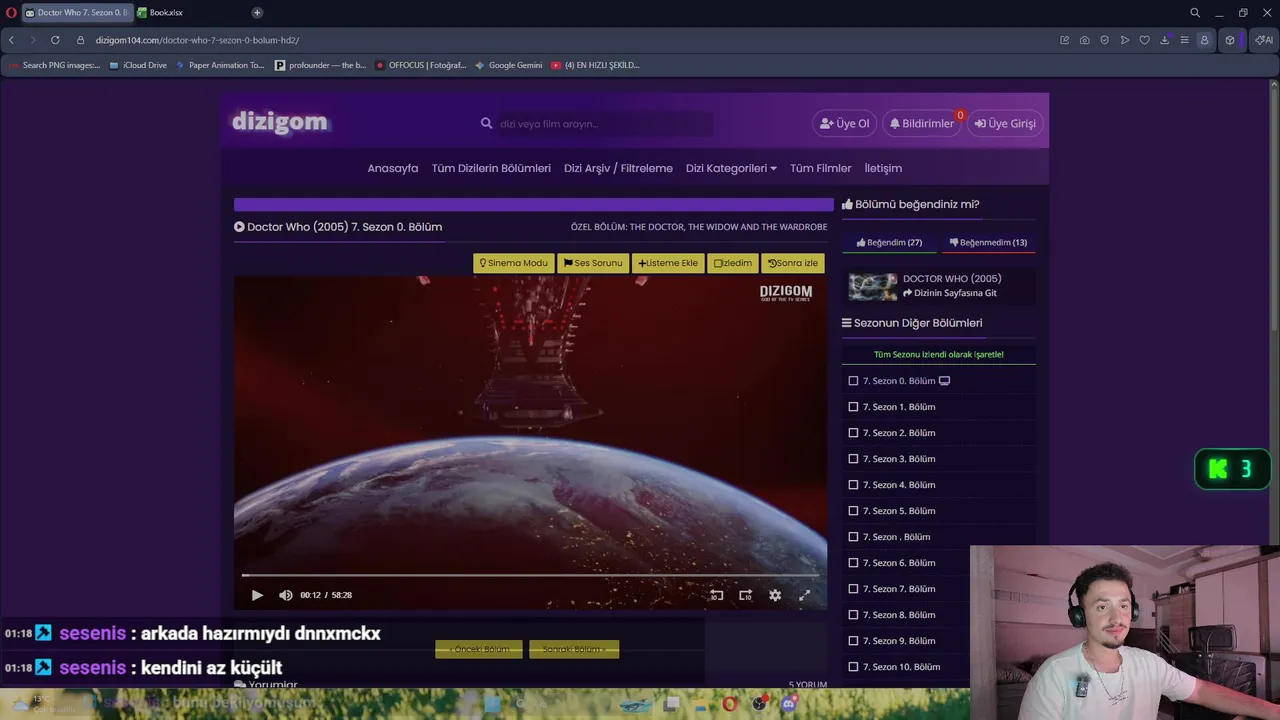Click Dizinin Sayfasına Git link
Screen dimensions: 1280x720
[950, 293]
